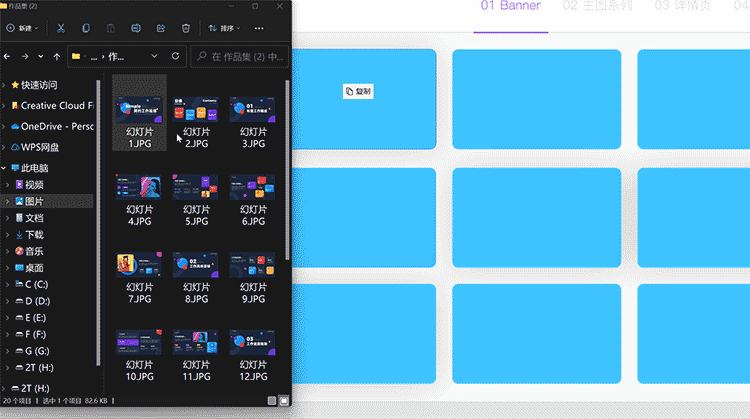The image size is (750, 419).
Task: Expand the address bar history dropdown
Action: coord(154,56)
